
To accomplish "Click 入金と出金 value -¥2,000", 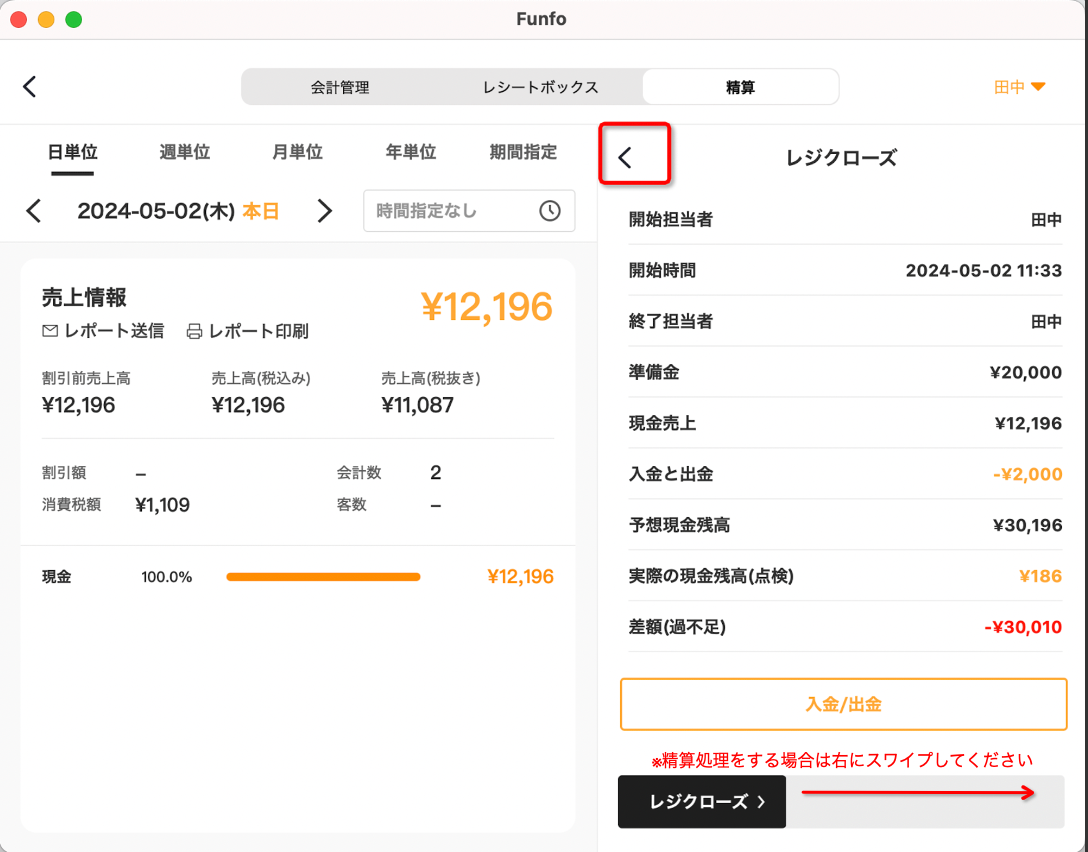I will click(x=1028, y=475).
